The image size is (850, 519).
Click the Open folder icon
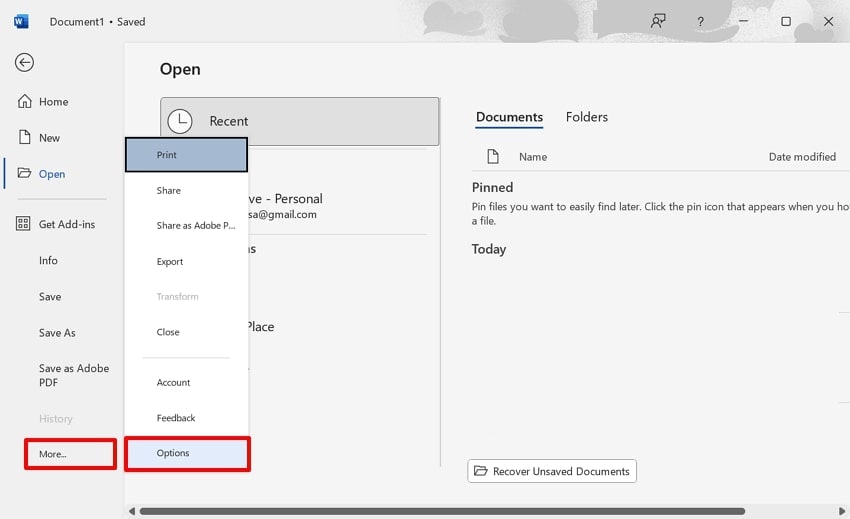tap(24, 174)
